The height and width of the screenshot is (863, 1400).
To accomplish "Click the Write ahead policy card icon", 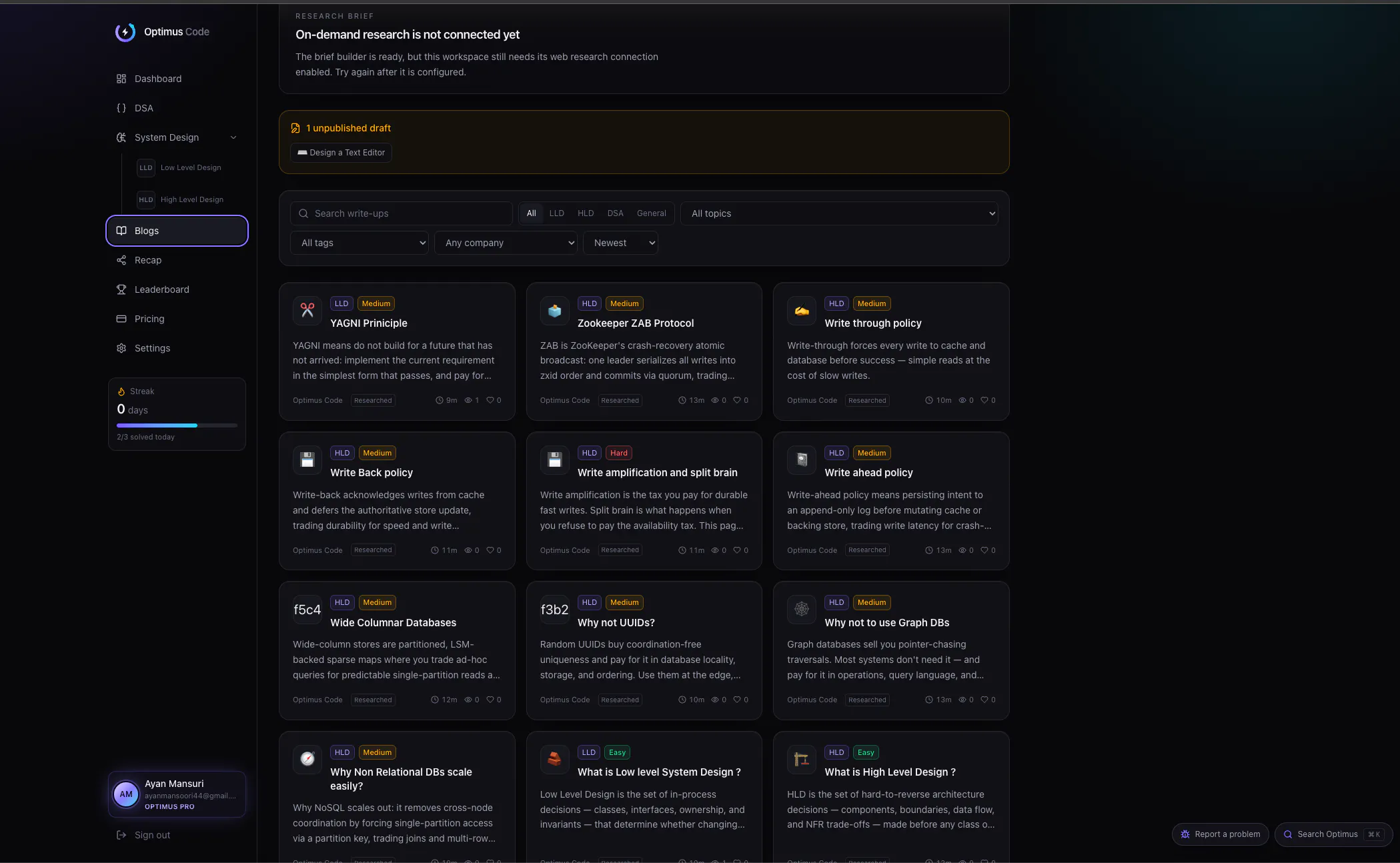I will 802,460.
